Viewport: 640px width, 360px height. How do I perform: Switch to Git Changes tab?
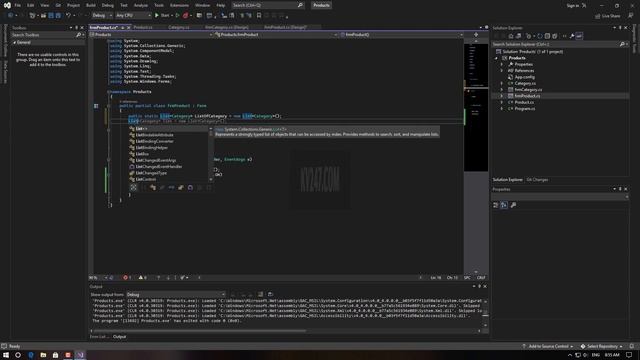[x=537, y=180]
